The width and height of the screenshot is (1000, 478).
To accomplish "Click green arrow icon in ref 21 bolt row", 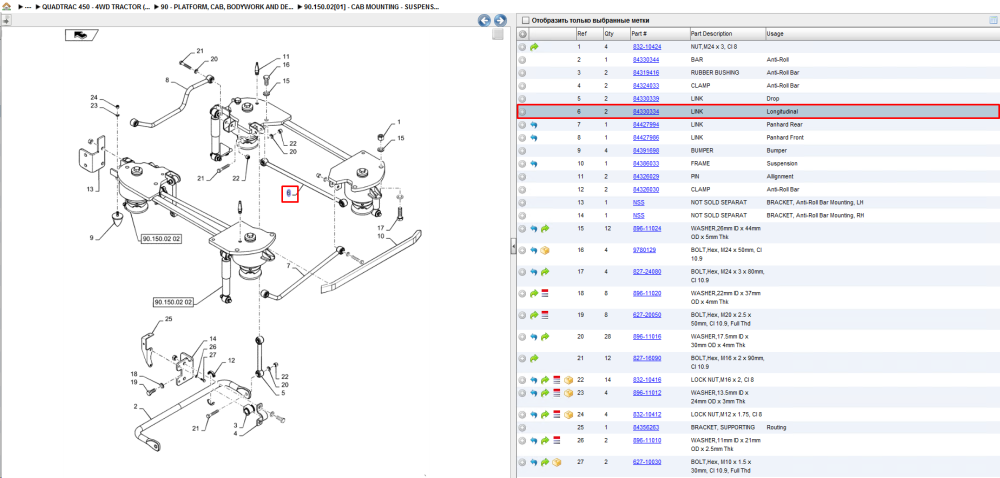I will click(534, 358).
